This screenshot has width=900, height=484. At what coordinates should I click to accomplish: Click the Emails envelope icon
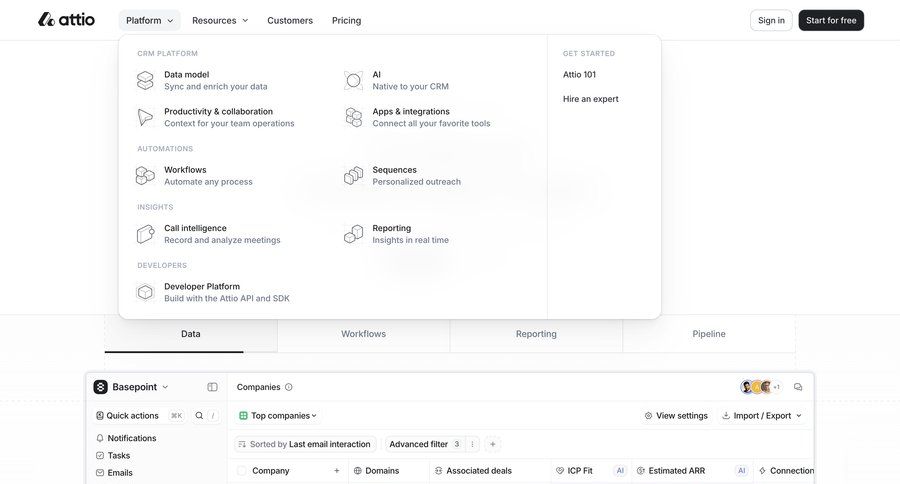pyautogui.click(x=100, y=473)
